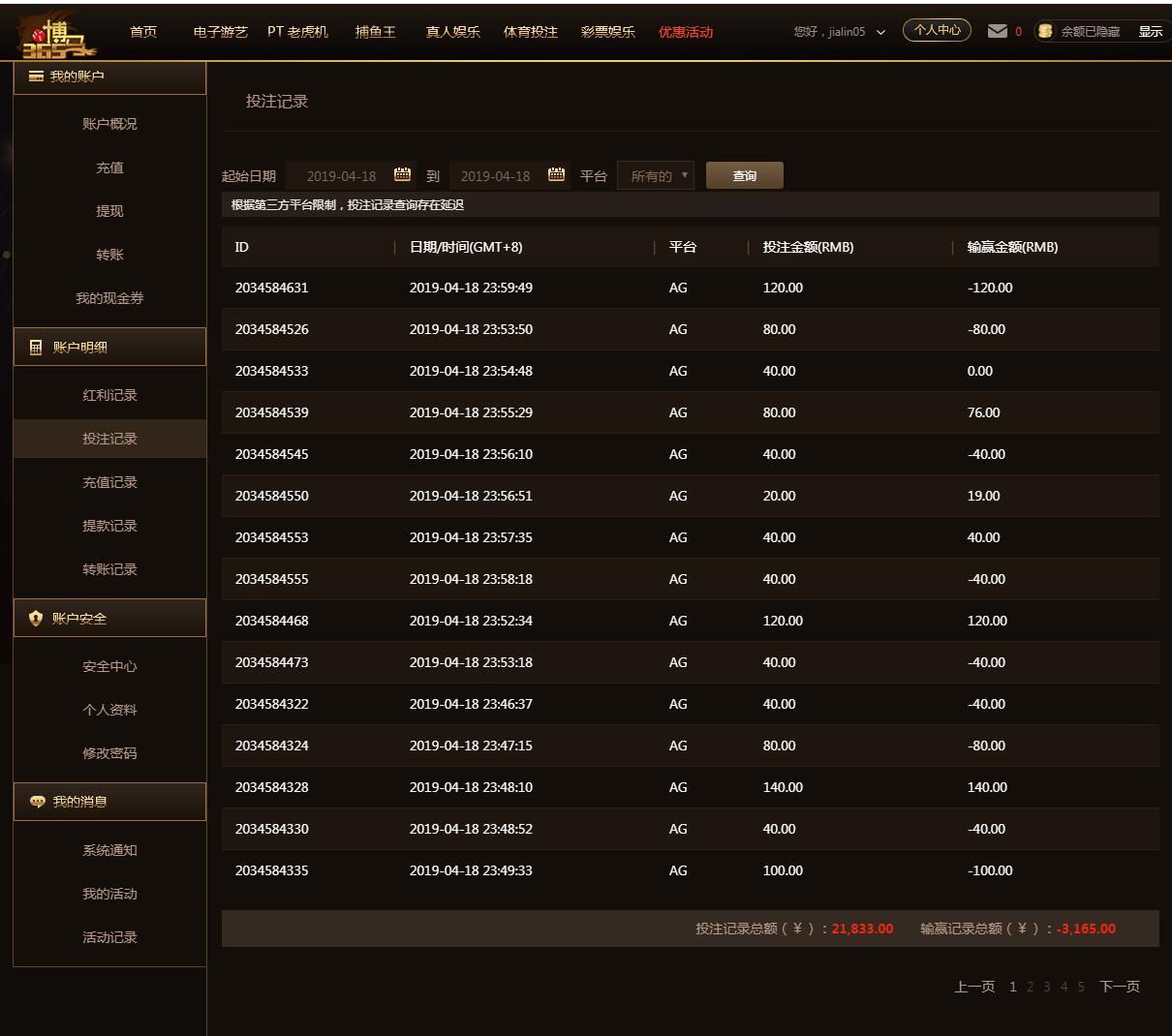1172x1036 pixels.
Task: Click the 账户安全 shield icon
Action: click(36, 618)
